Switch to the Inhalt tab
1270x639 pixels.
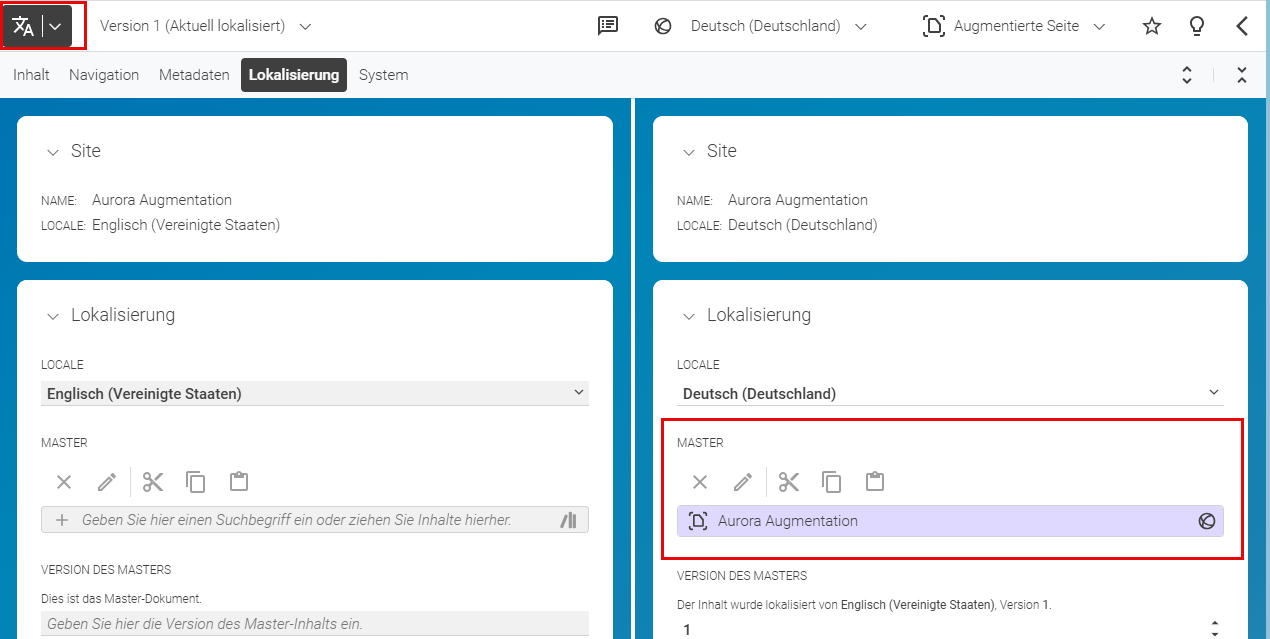click(x=31, y=75)
